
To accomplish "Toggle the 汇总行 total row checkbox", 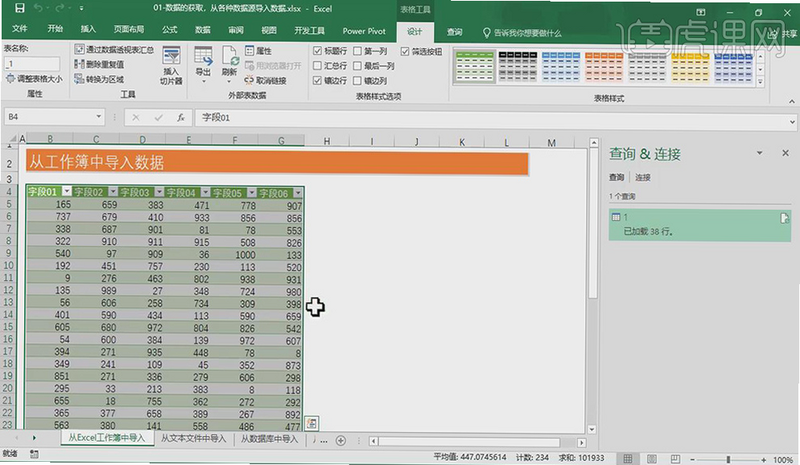I will (317, 66).
